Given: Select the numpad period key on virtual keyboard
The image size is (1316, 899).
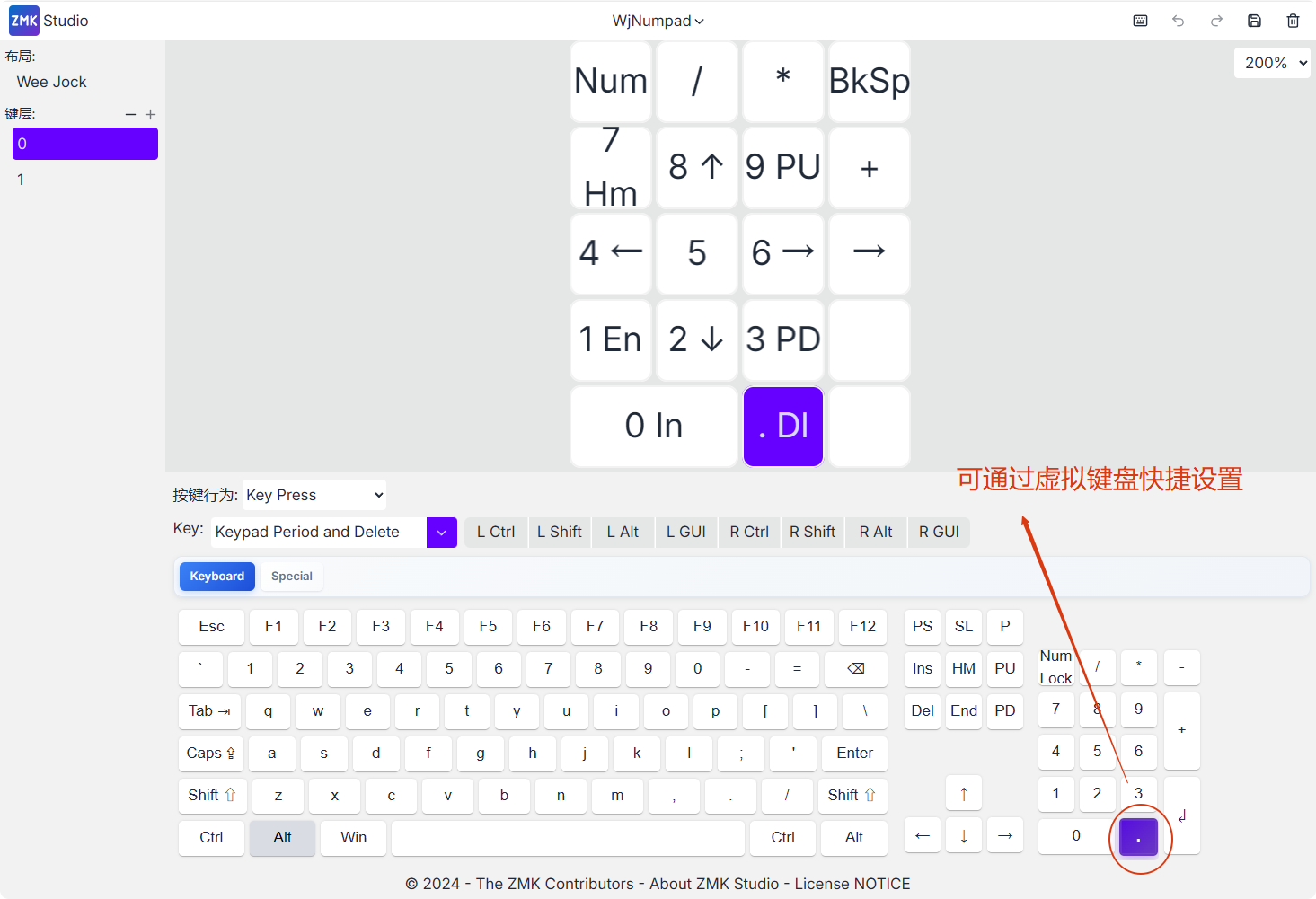Looking at the screenshot, I should pos(1138,837).
